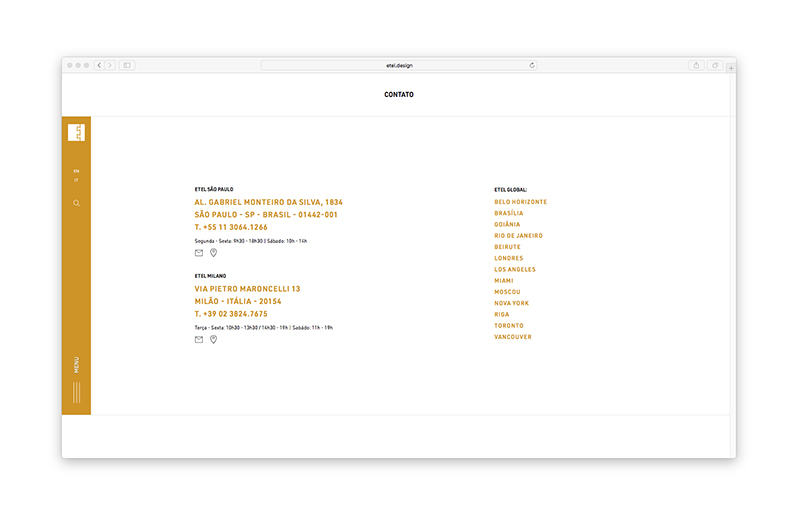Select Londres location
Screen dimensions: 800x517
[509, 258]
